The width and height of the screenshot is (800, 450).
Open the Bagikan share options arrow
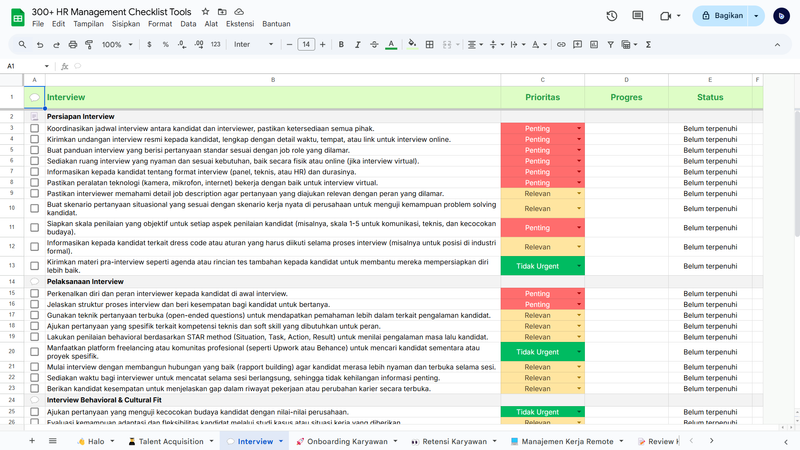tap(756, 16)
